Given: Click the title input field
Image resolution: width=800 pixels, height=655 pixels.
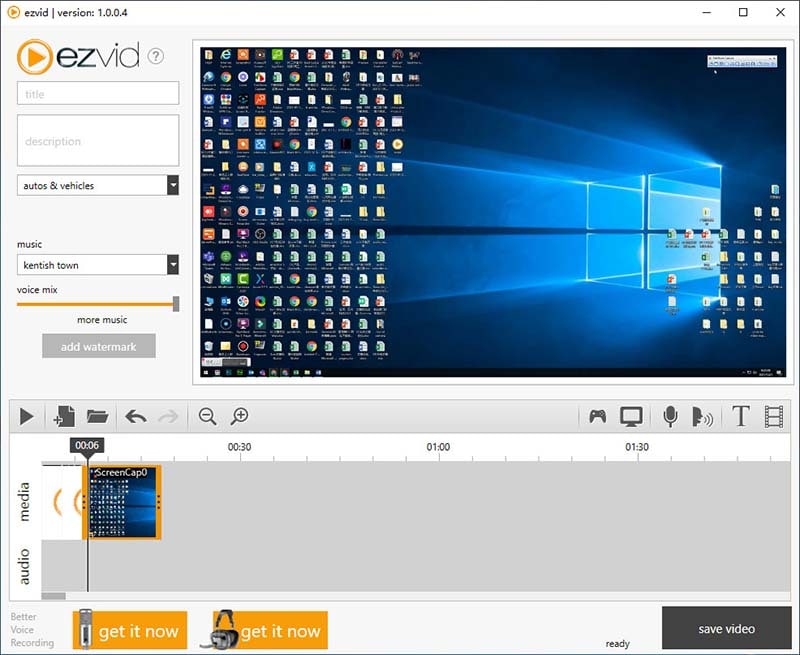Looking at the screenshot, I should point(98,94).
